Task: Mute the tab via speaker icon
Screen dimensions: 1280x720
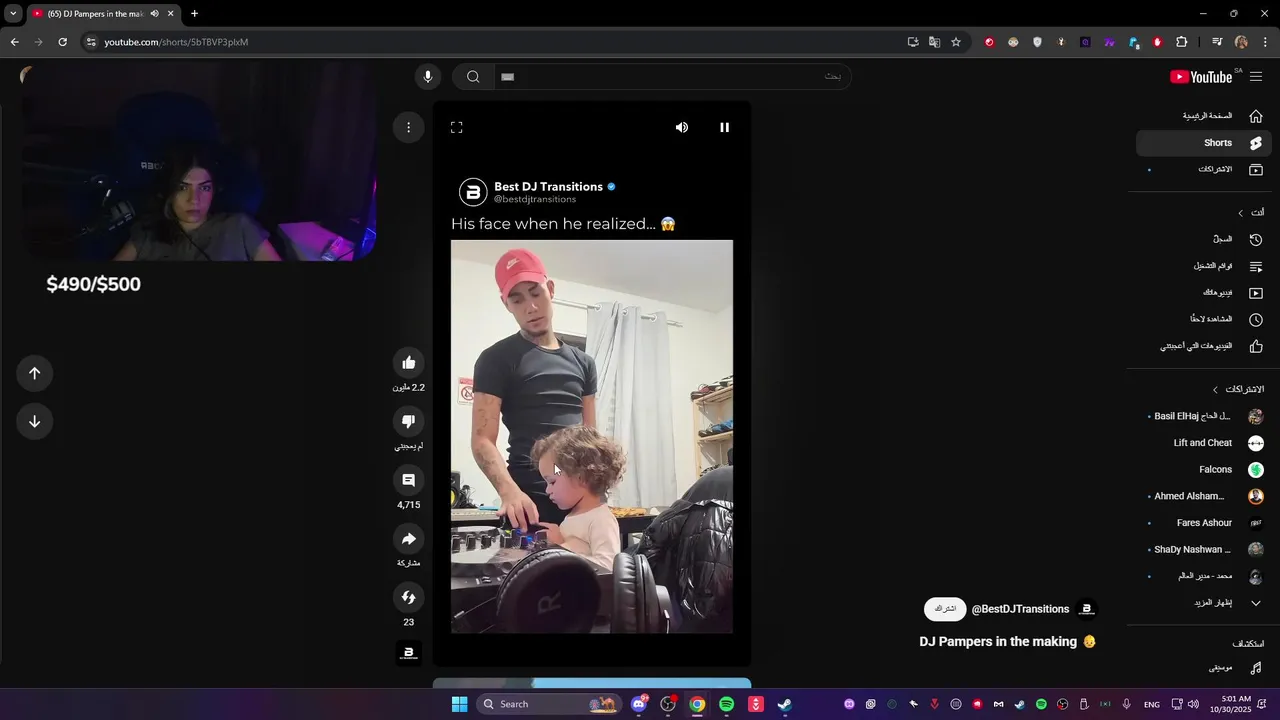Action: tap(154, 14)
